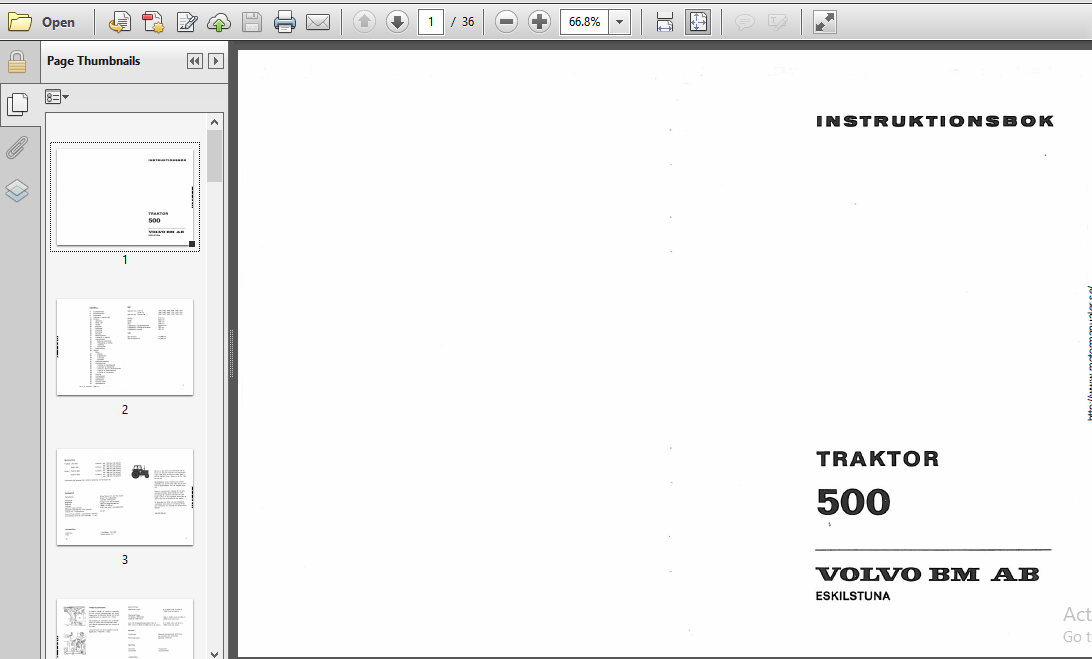1092x659 pixels.
Task: Click the ESKILSTUNA text
Action: click(x=853, y=596)
